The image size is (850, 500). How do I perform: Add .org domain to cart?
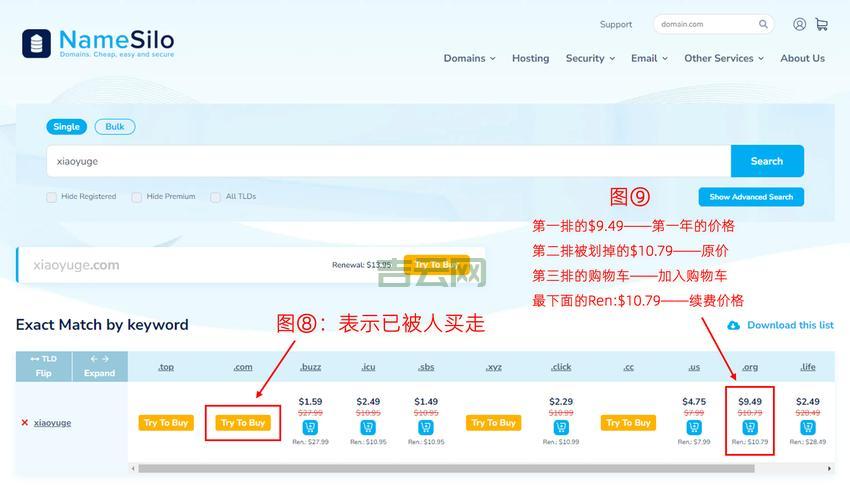750,428
